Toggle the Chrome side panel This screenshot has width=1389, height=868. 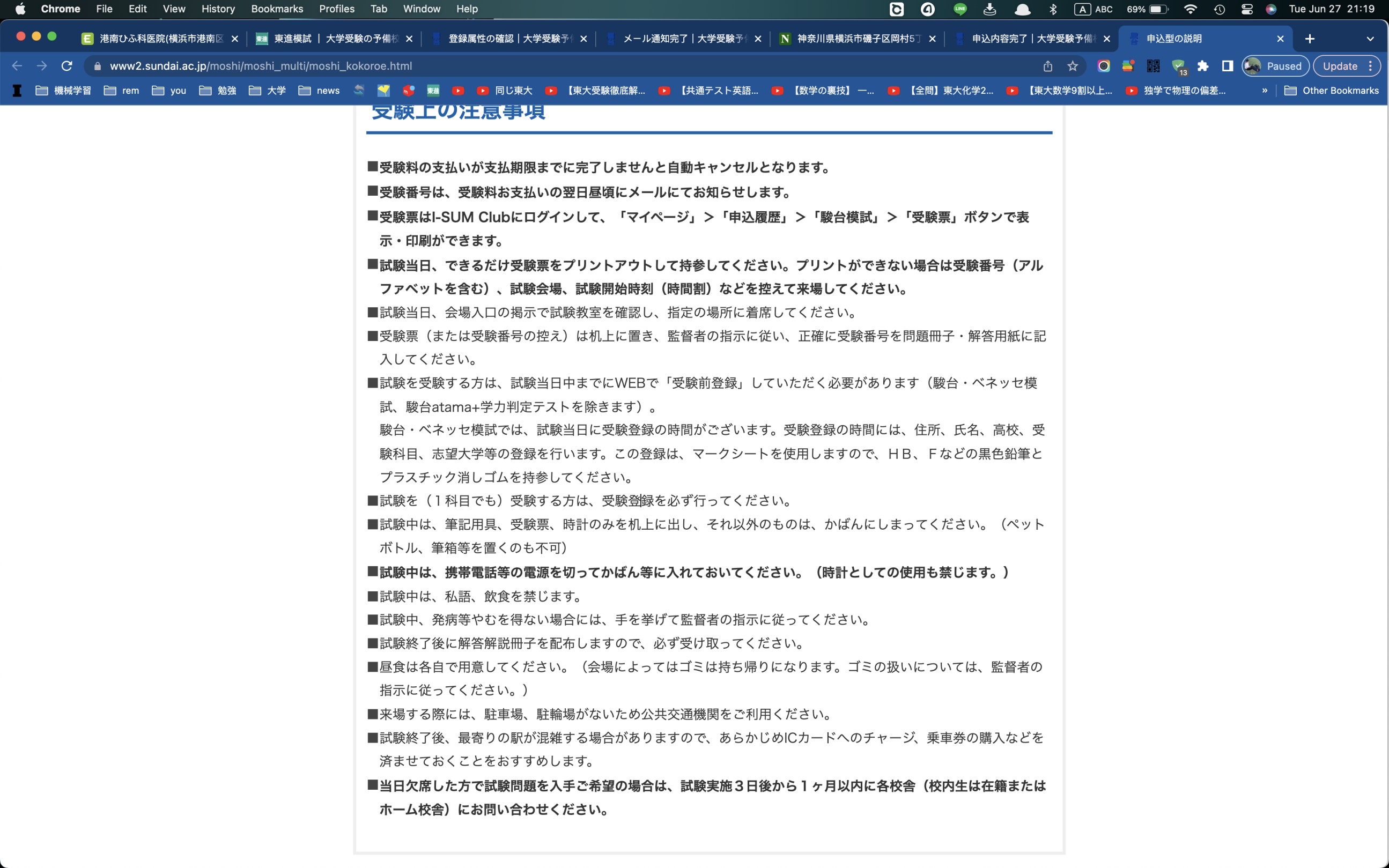[1227, 66]
